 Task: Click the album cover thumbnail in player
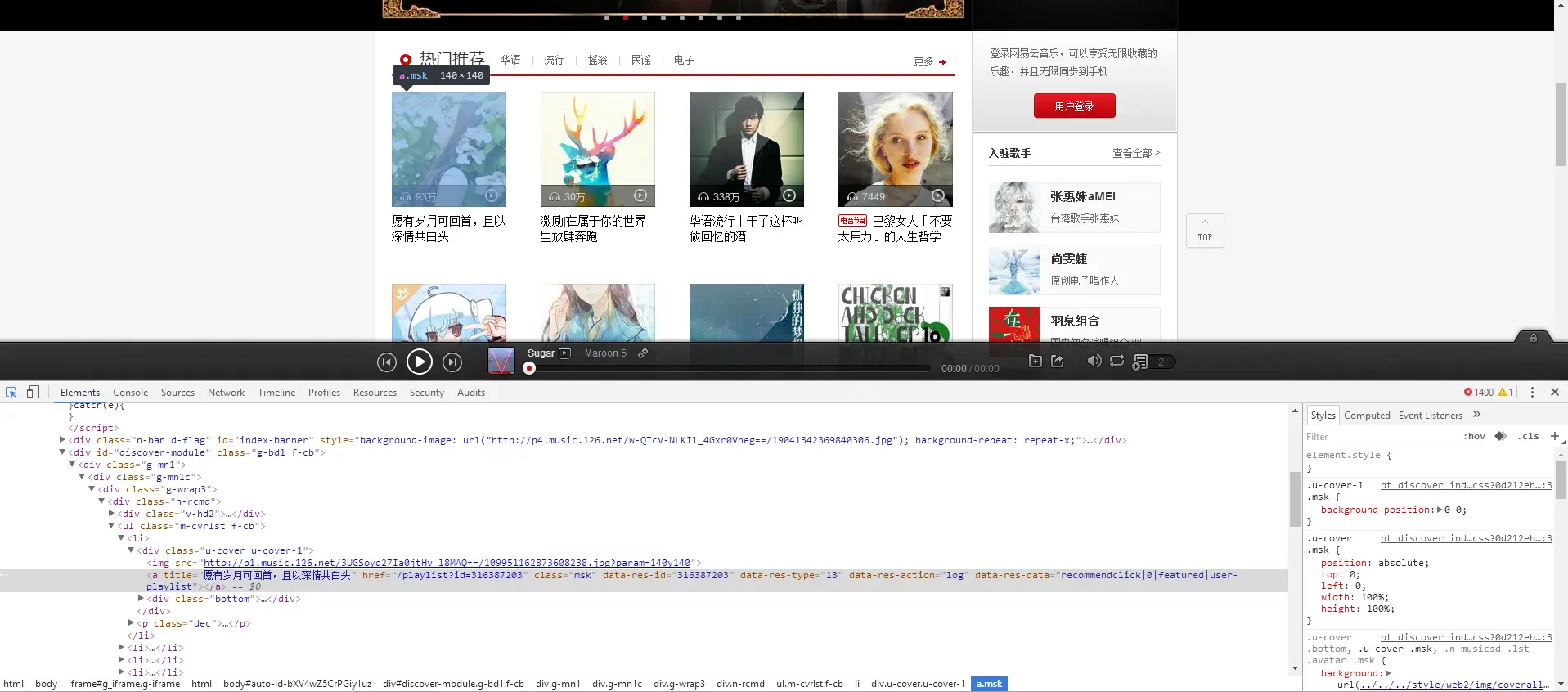501,361
